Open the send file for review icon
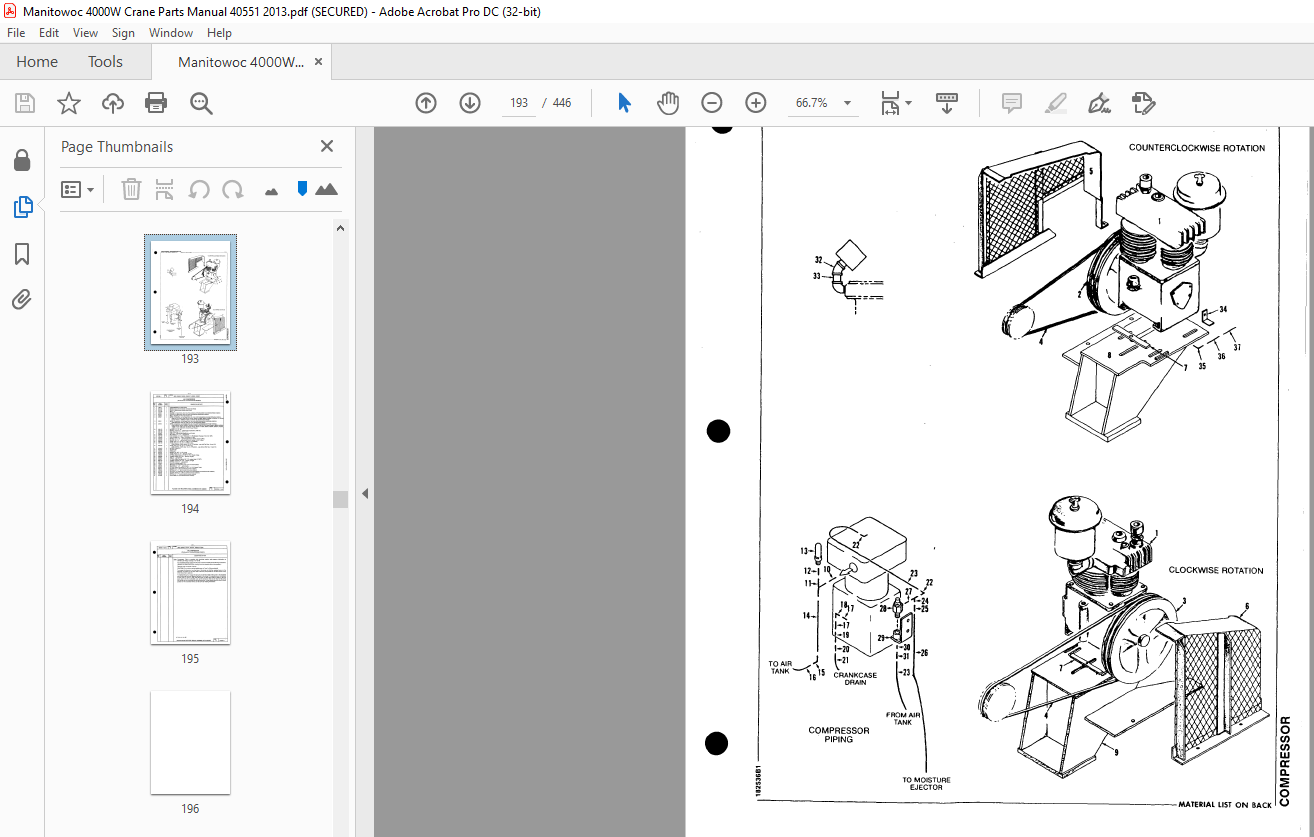Screen dimensions: 1314x837 tap(1143, 103)
